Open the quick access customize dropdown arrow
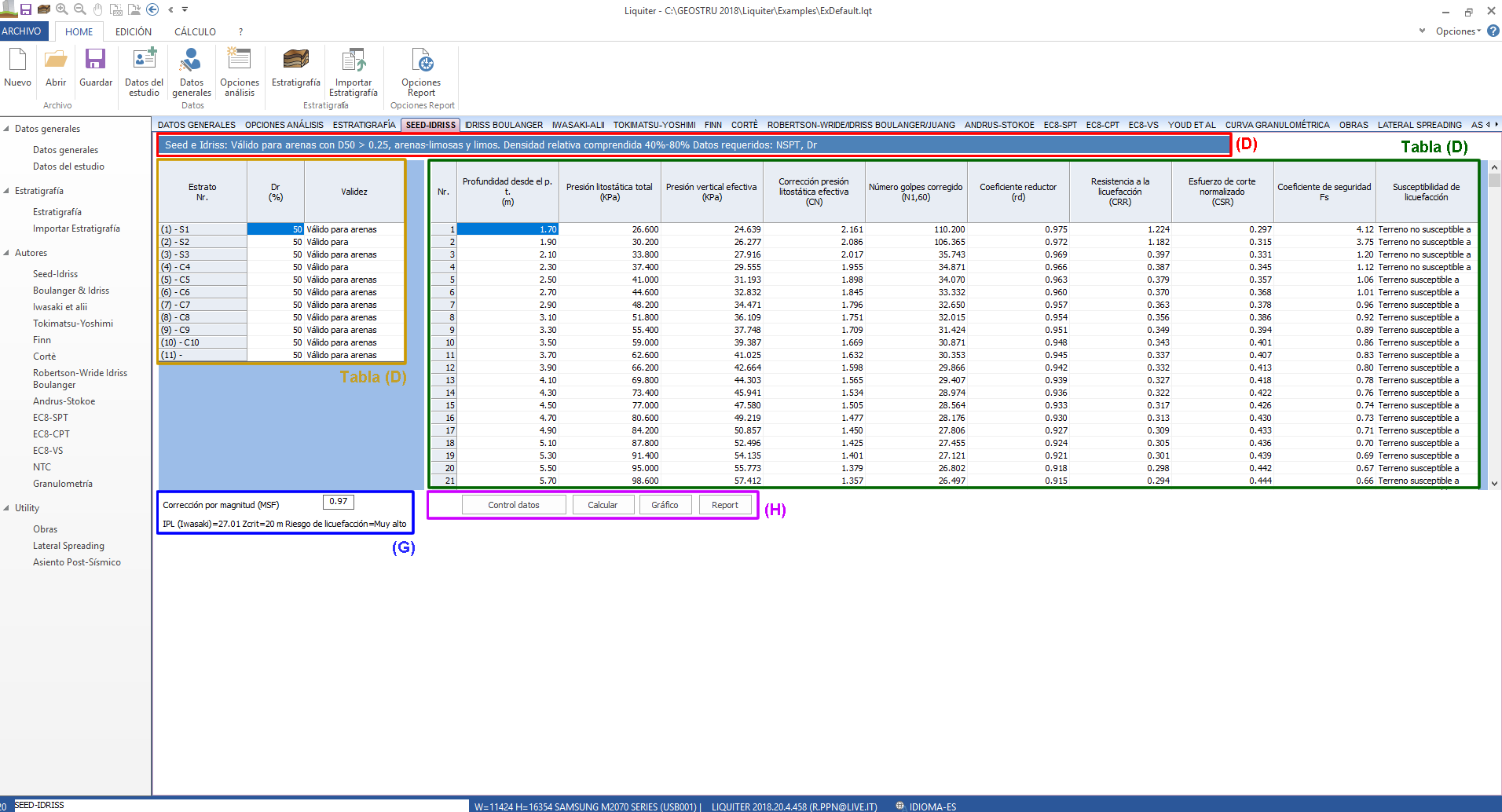 tap(185, 9)
